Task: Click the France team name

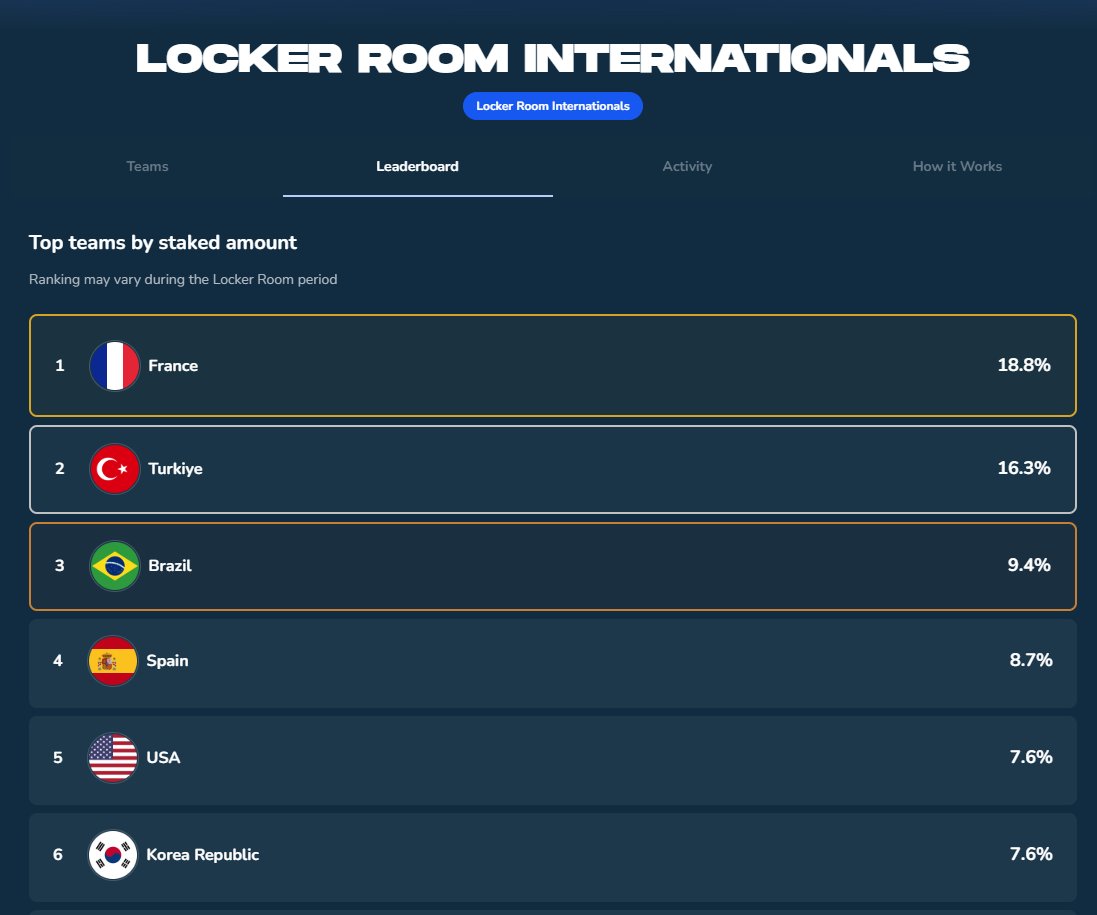Action: (173, 366)
